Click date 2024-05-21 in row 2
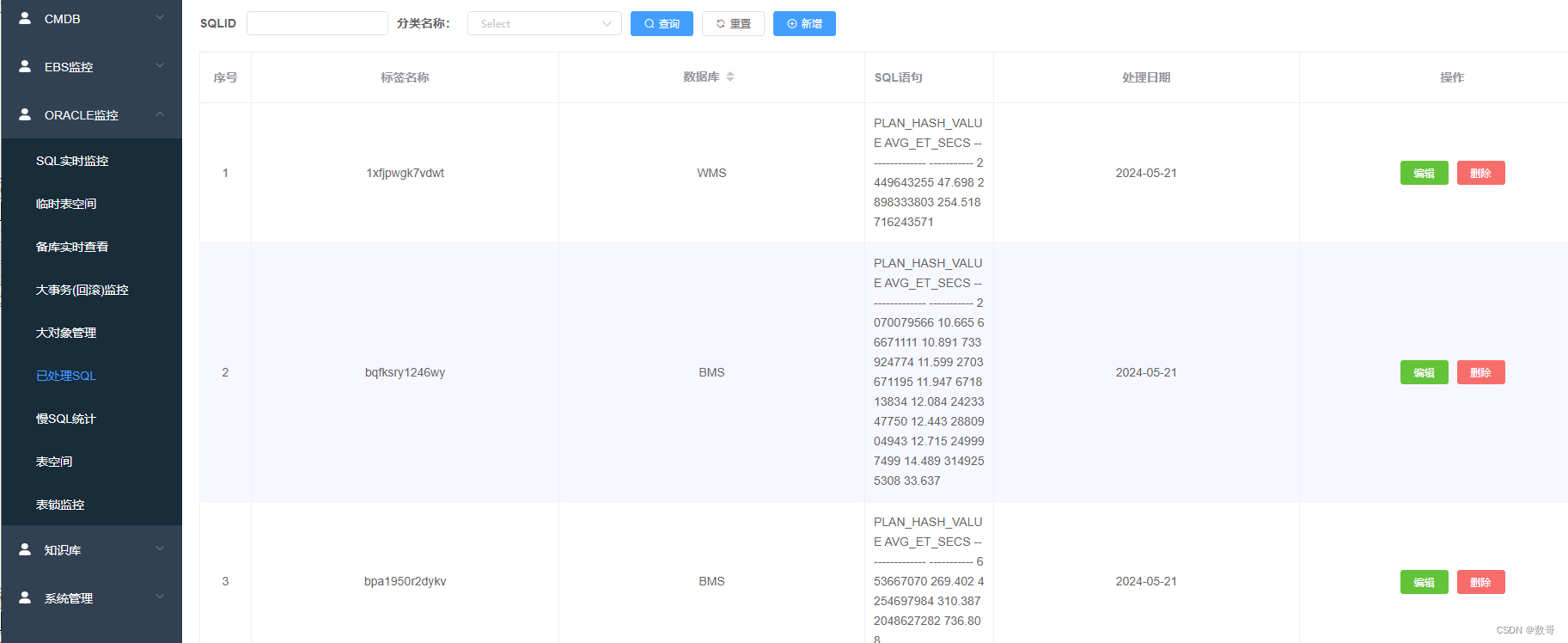Screen dimensions: 1568x643 tap(1146, 372)
